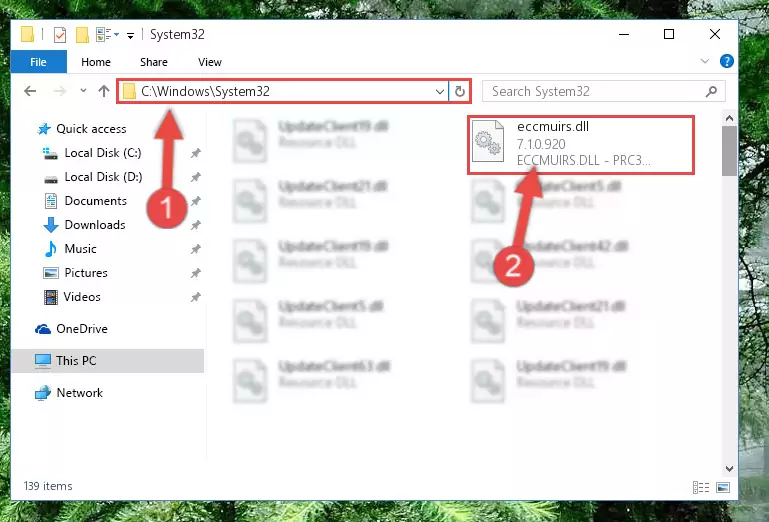Click the folder icon in title bar
Image resolution: width=769 pixels, height=522 pixels.
coord(27,34)
